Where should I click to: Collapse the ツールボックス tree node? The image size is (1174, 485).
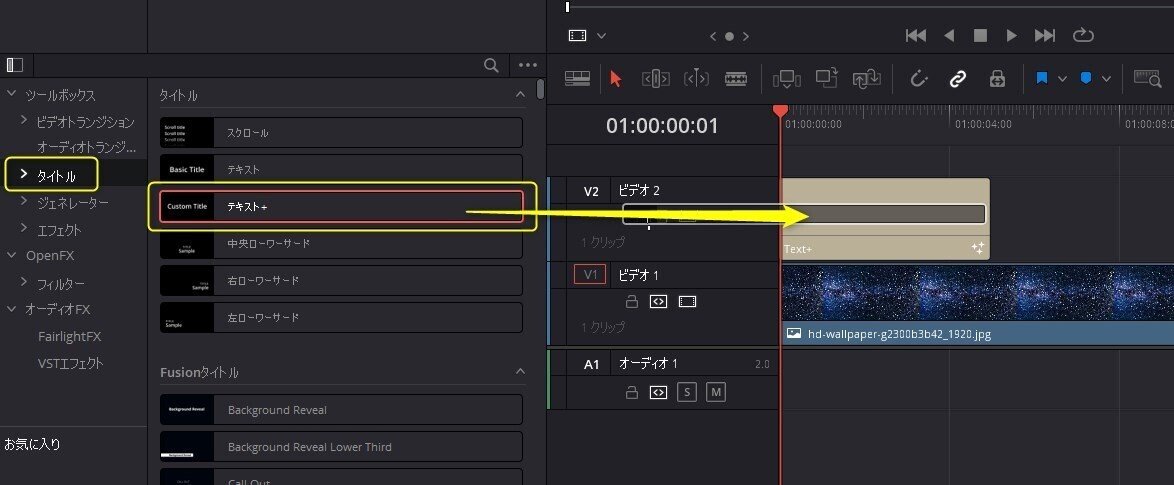point(11,94)
